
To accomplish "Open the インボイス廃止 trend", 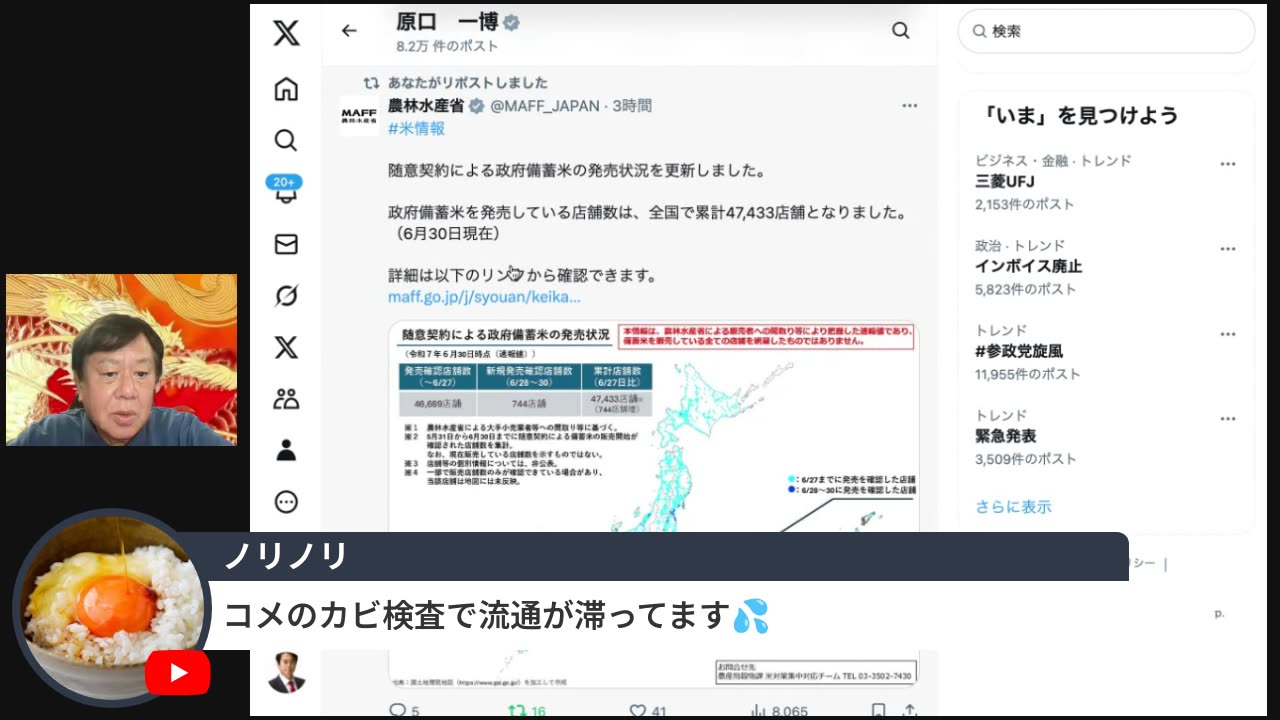I will (x=1029, y=267).
